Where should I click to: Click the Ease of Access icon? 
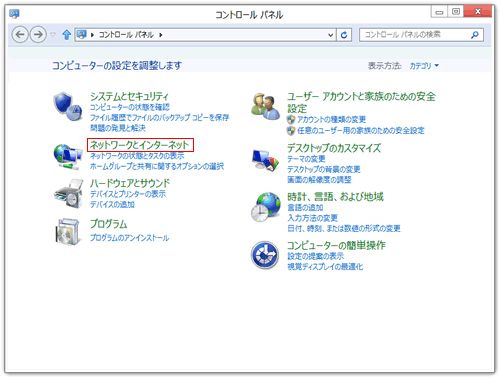tap(265, 255)
